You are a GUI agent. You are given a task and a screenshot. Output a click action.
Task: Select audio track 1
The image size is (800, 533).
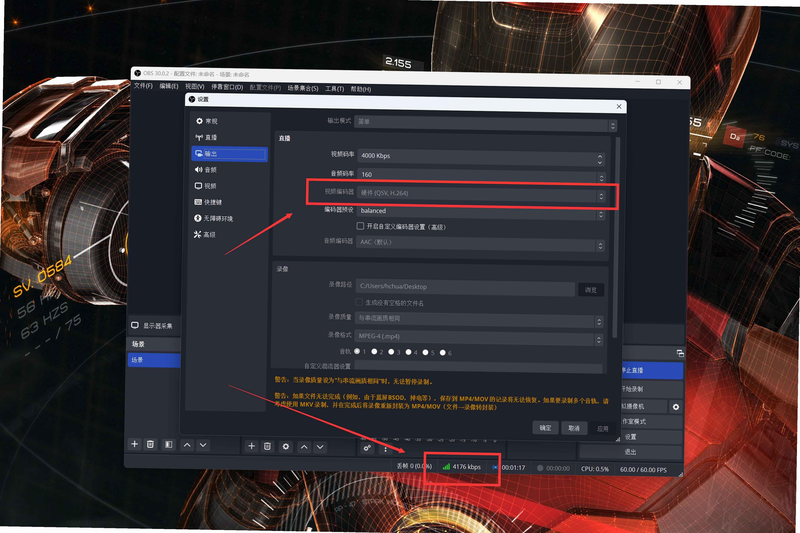[x=357, y=351]
